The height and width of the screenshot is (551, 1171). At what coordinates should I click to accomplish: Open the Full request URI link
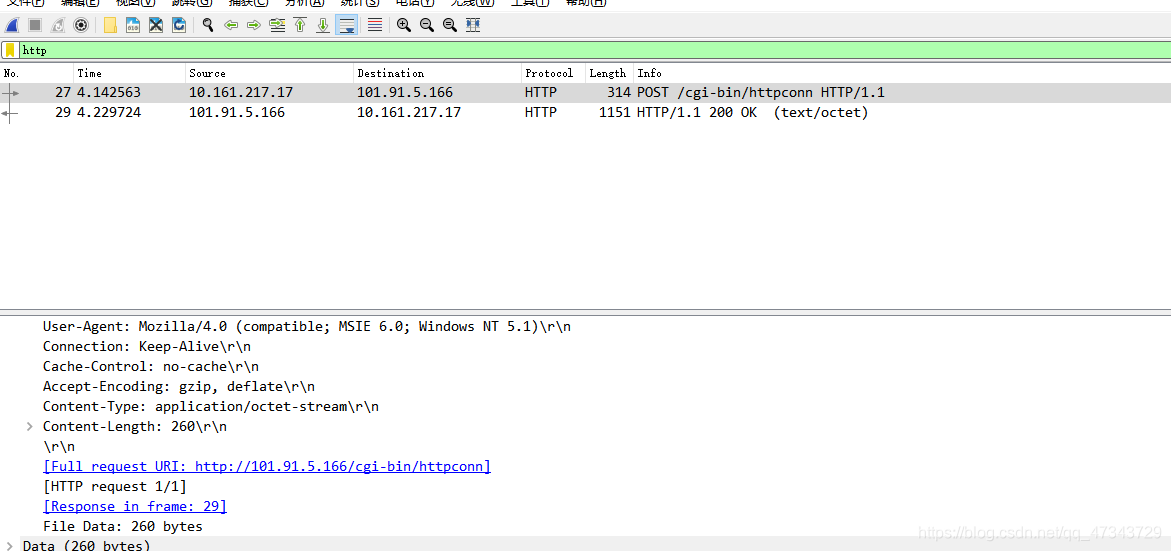[267, 467]
